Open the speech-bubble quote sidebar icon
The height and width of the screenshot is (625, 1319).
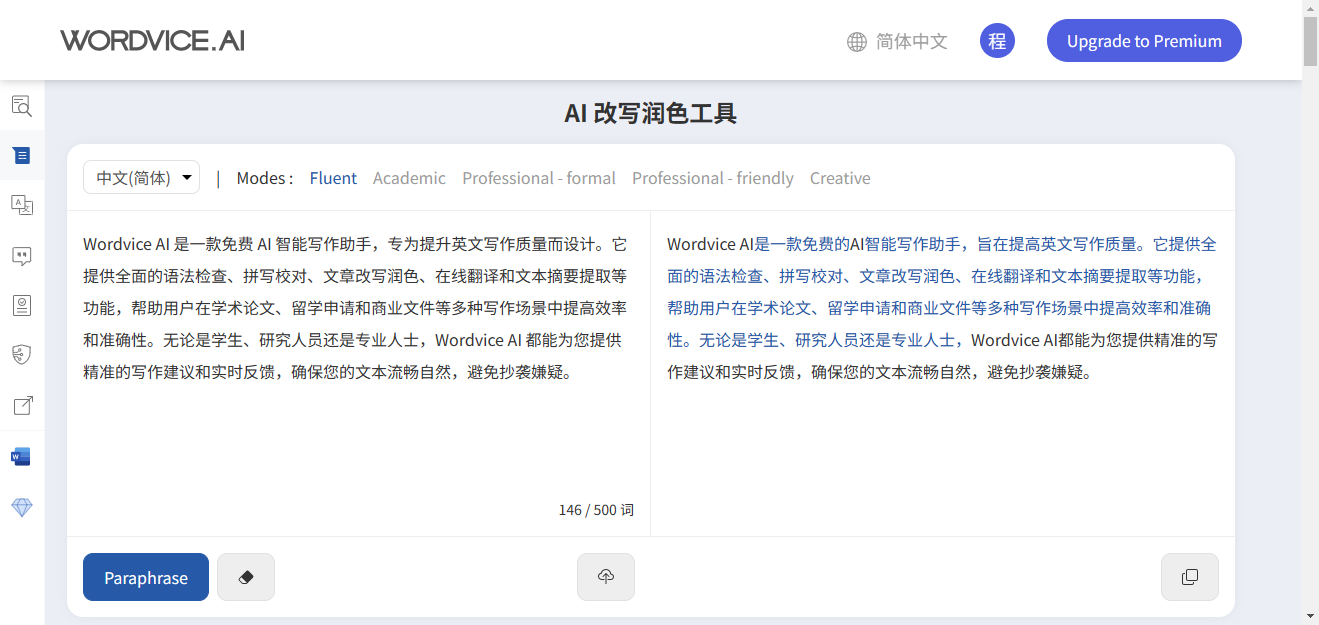[22, 256]
